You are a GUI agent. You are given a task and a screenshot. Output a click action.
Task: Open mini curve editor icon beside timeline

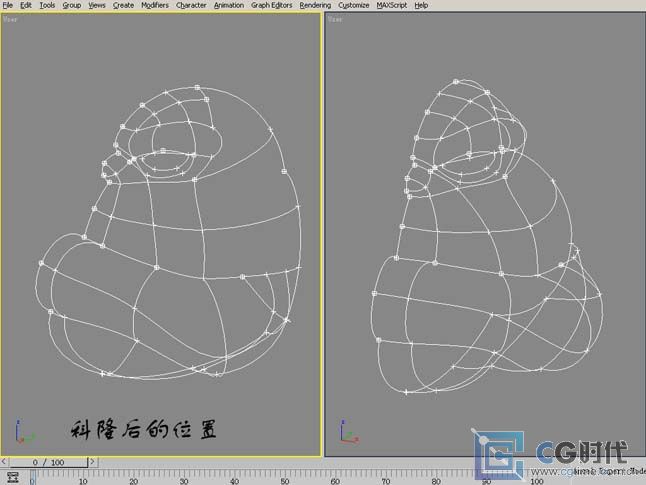[x=13, y=477]
